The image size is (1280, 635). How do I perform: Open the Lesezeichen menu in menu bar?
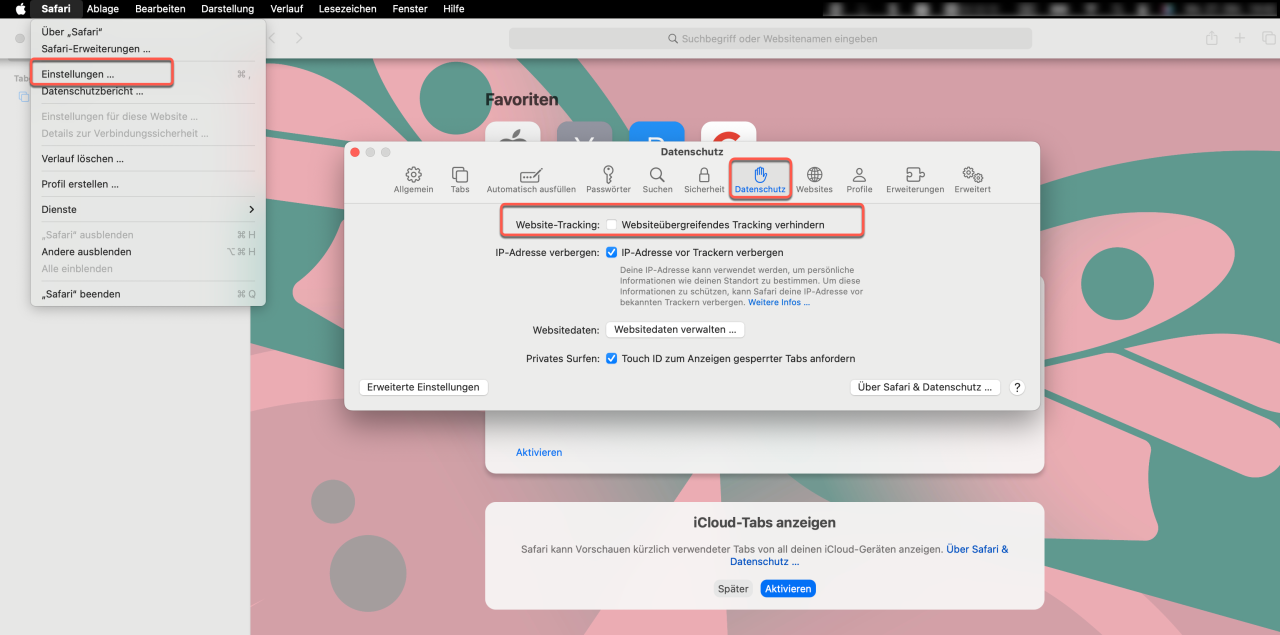click(x=347, y=9)
